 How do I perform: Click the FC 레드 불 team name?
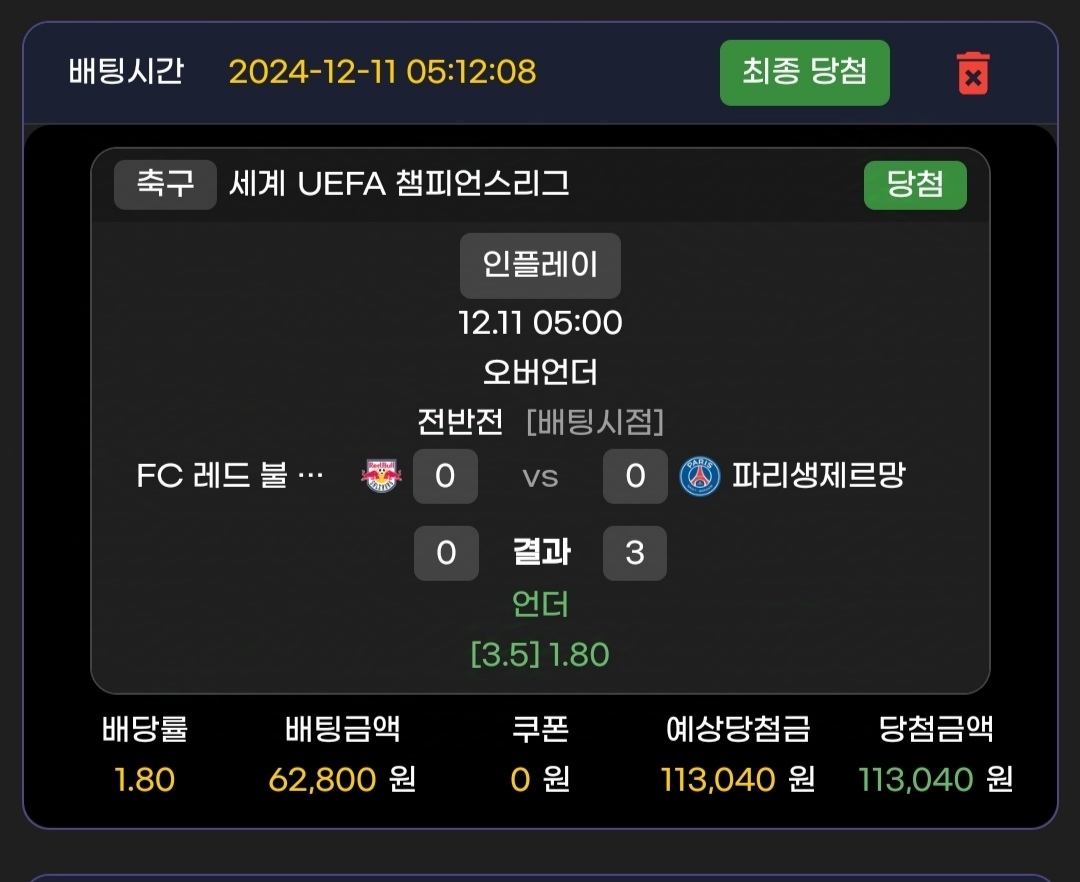tap(230, 476)
